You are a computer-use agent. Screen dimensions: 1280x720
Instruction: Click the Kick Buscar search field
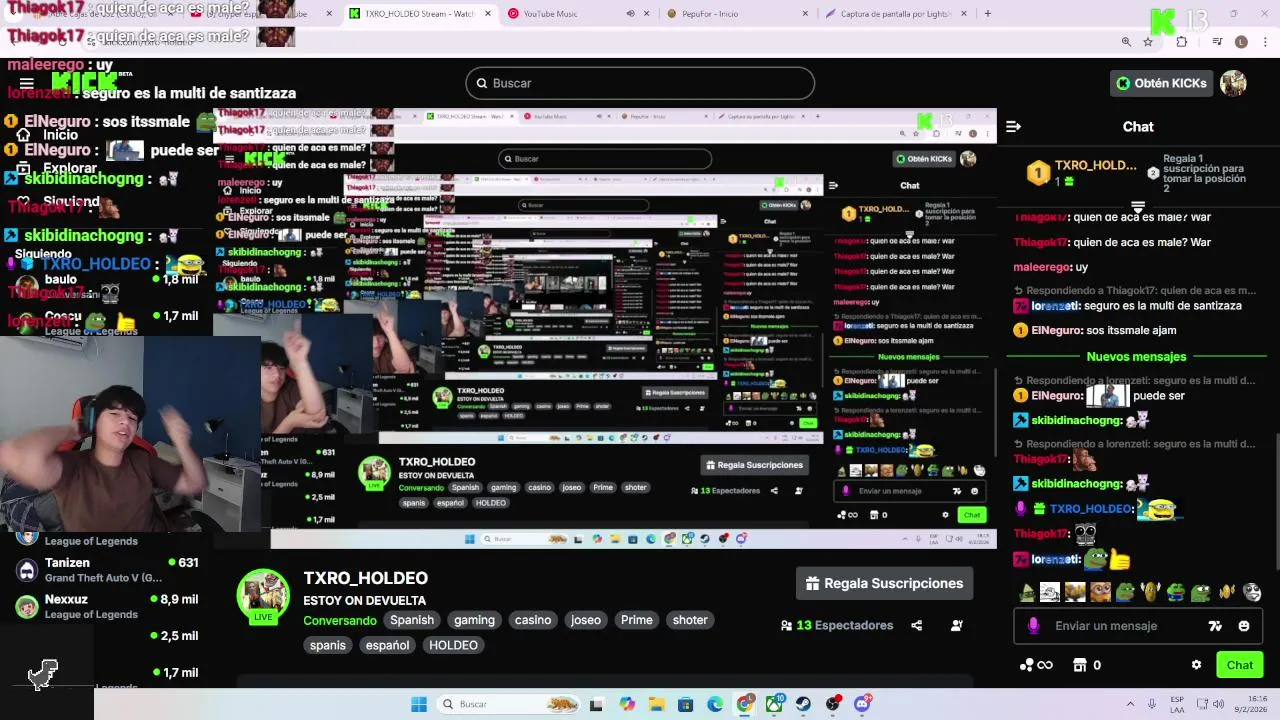click(640, 83)
